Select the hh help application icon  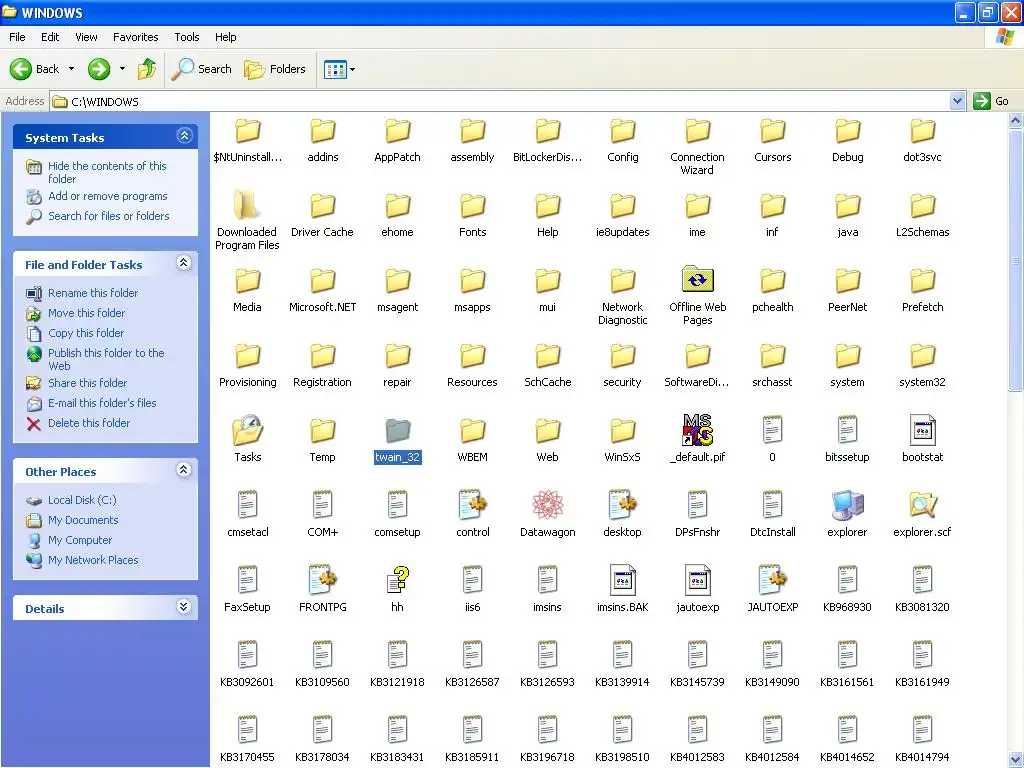(x=398, y=580)
